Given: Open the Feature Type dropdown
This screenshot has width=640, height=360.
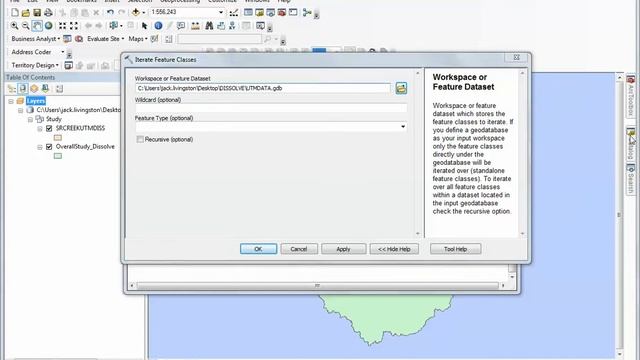Looking at the screenshot, I should pyautogui.click(x=403, y=127).
